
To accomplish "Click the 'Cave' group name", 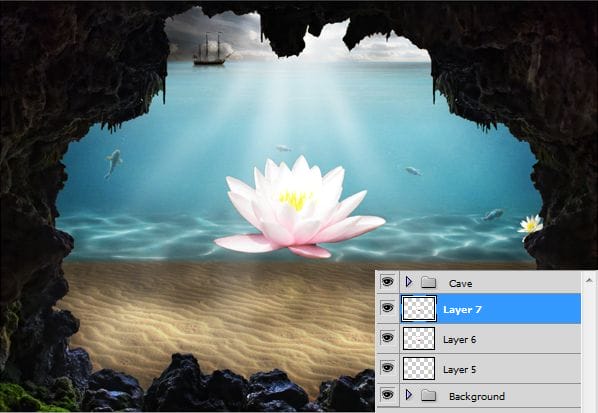I will (460, 283).
